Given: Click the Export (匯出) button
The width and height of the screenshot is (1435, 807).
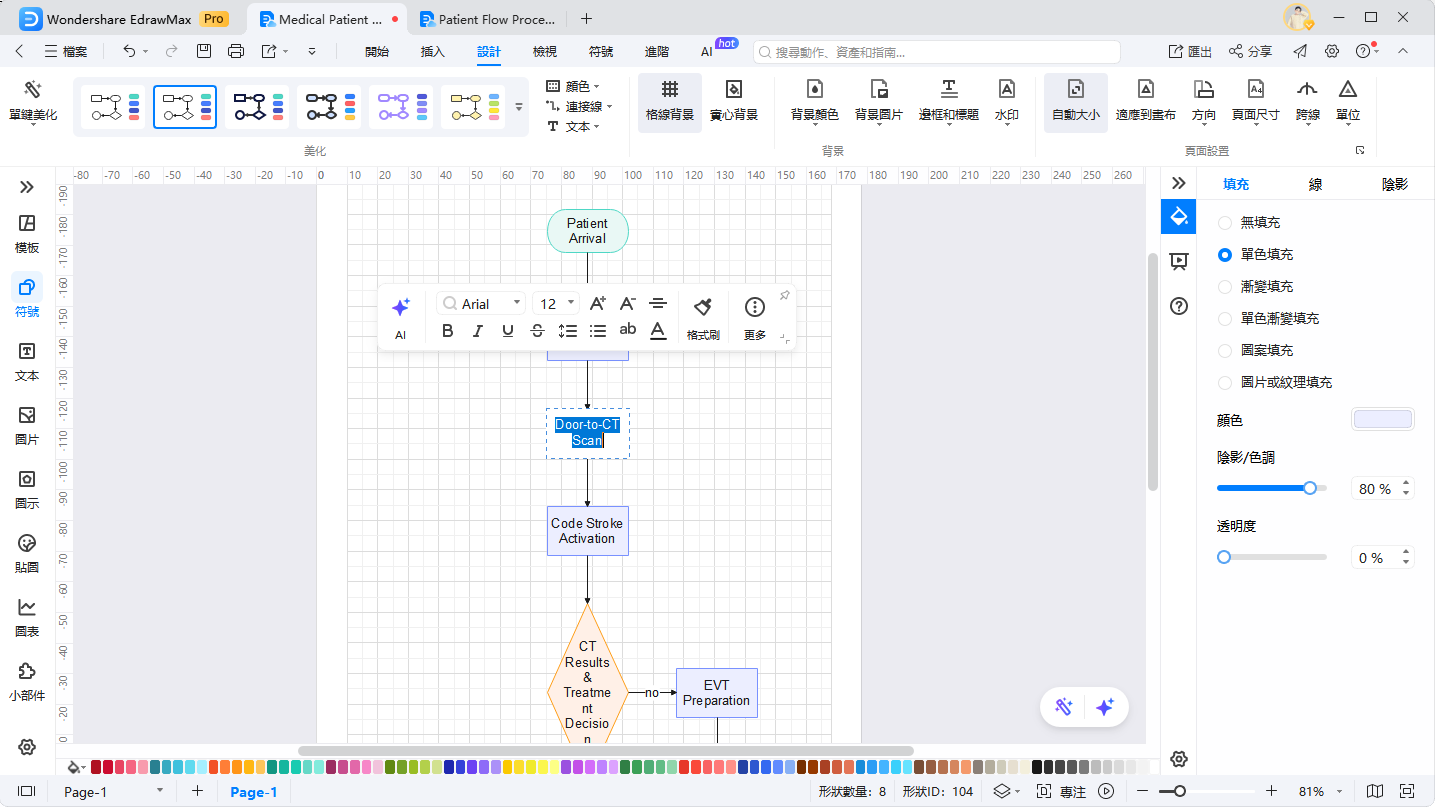Looking at the screenshot, I should click(x=1190, y=52).
